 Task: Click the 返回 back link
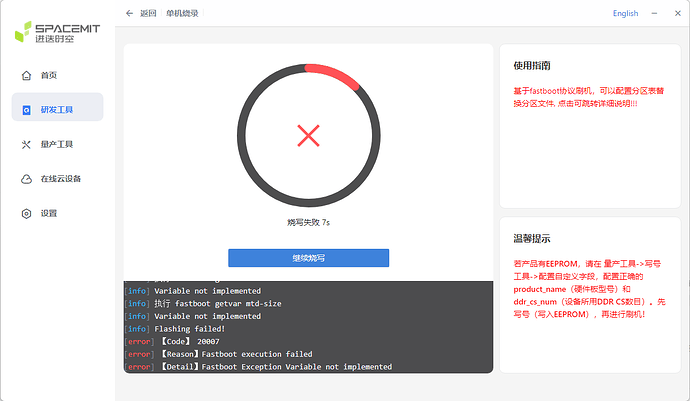pos(148,13)
